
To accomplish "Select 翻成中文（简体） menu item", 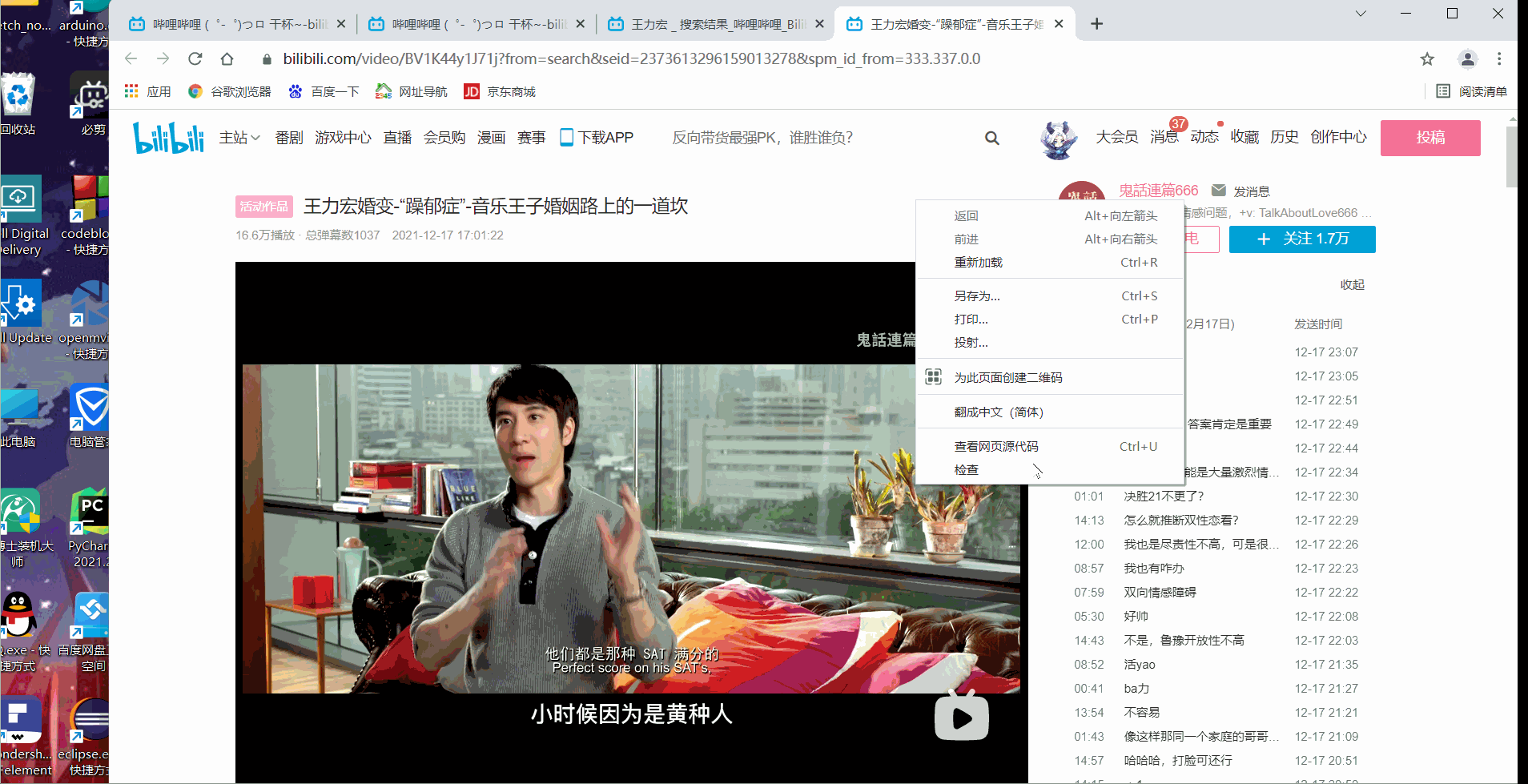I will click(1050, 412).
